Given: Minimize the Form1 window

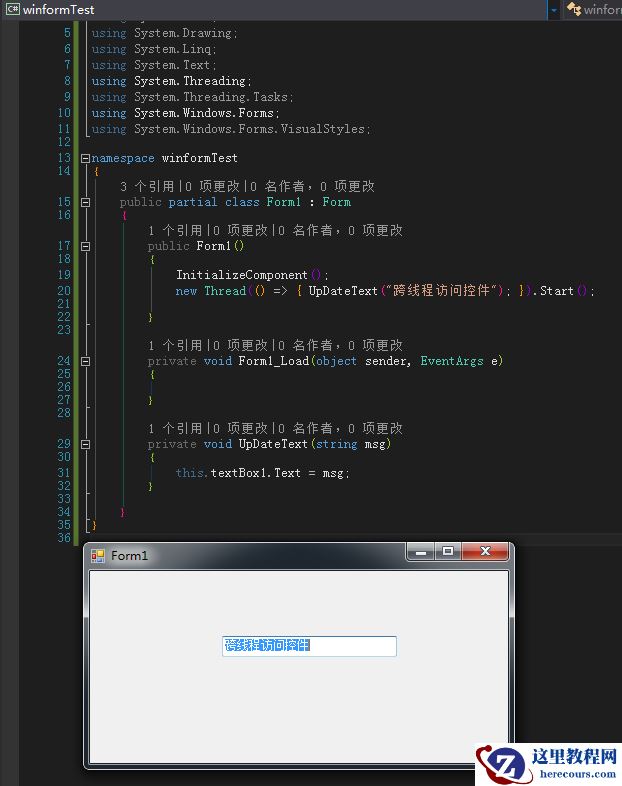Looking at the screenshot, I should [x=421, y=552].
